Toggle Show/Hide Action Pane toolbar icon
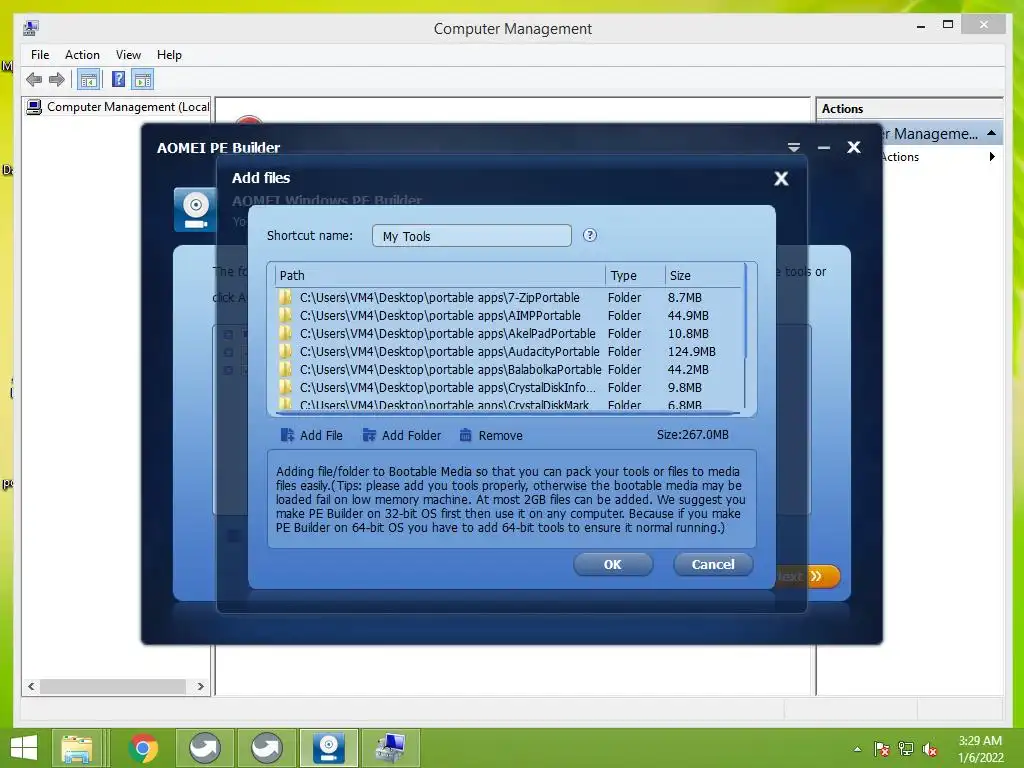This screenshot has width=1024, height=768. pos(143,80)
